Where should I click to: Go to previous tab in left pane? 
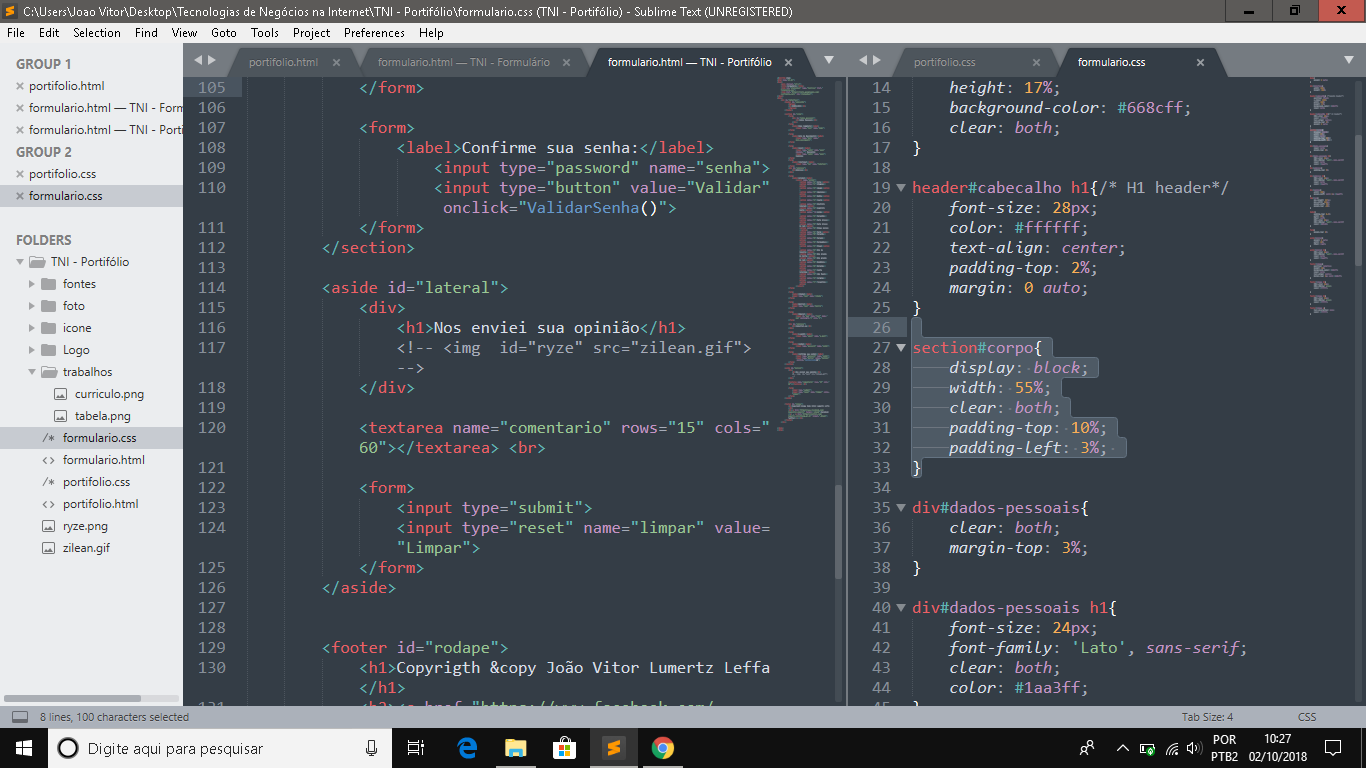tap(198, 60)
